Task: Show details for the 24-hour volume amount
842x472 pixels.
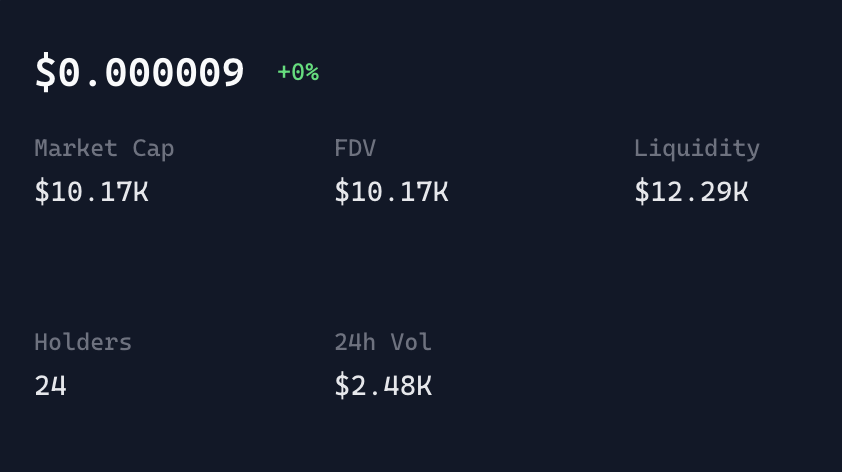Action: (383, 385)
